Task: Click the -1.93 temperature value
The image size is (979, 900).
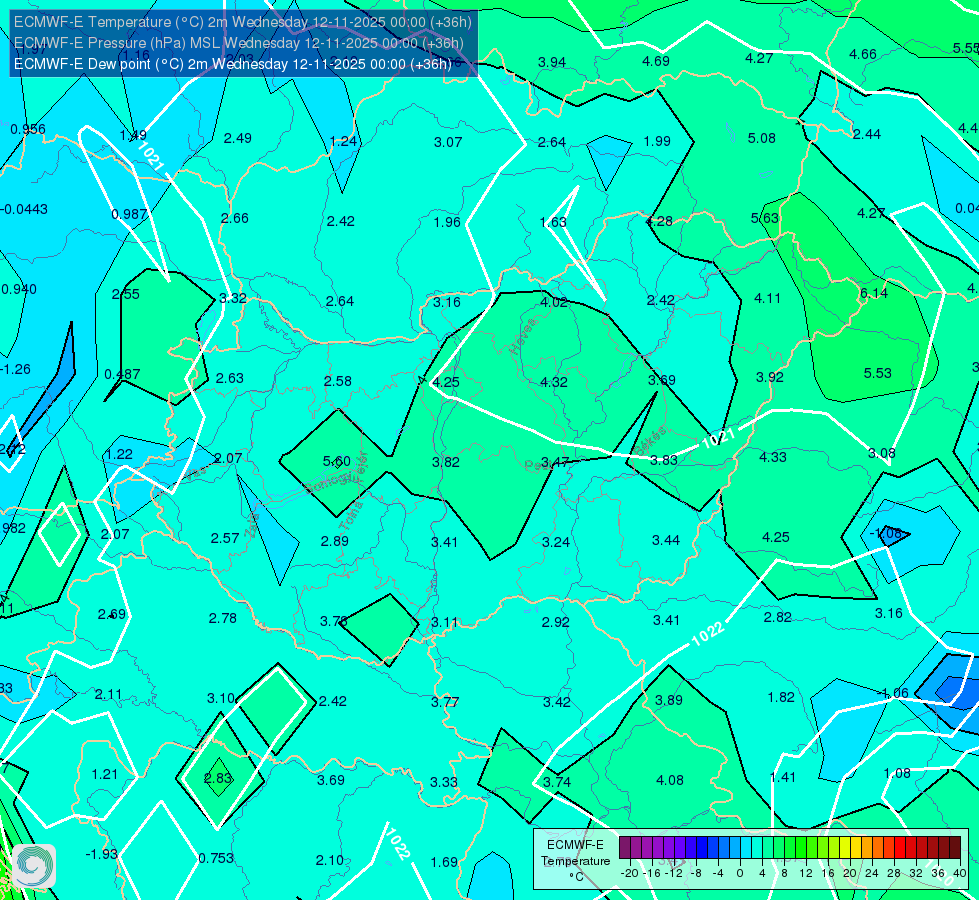Action: (101, 854)
